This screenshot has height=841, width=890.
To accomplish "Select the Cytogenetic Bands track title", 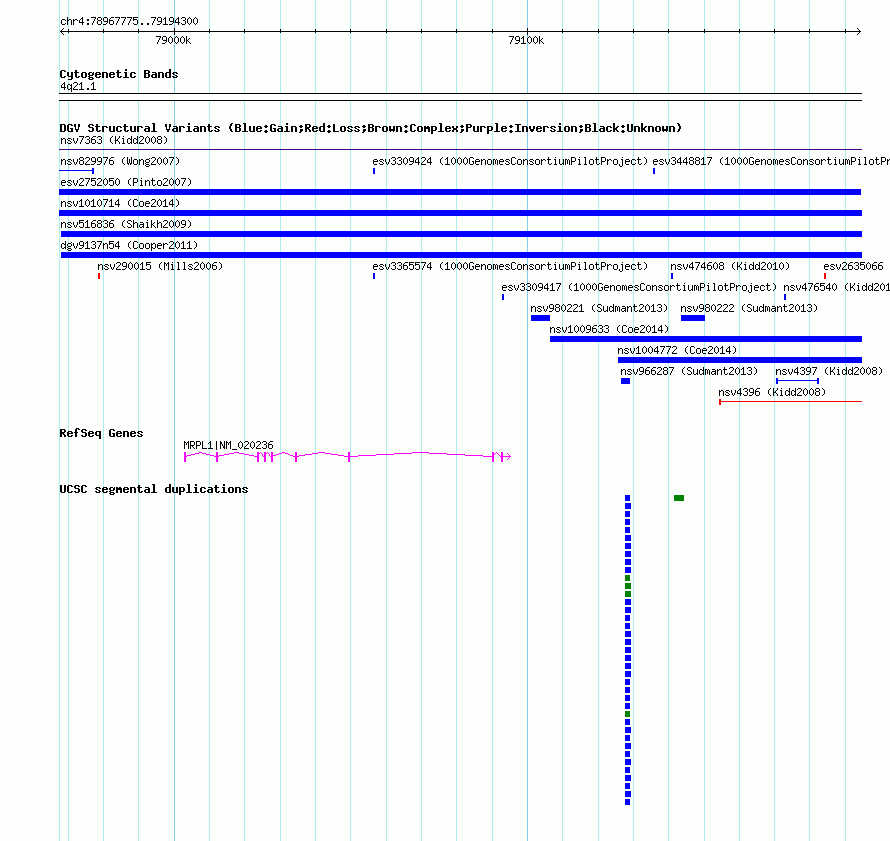I will tap(119, 74).
